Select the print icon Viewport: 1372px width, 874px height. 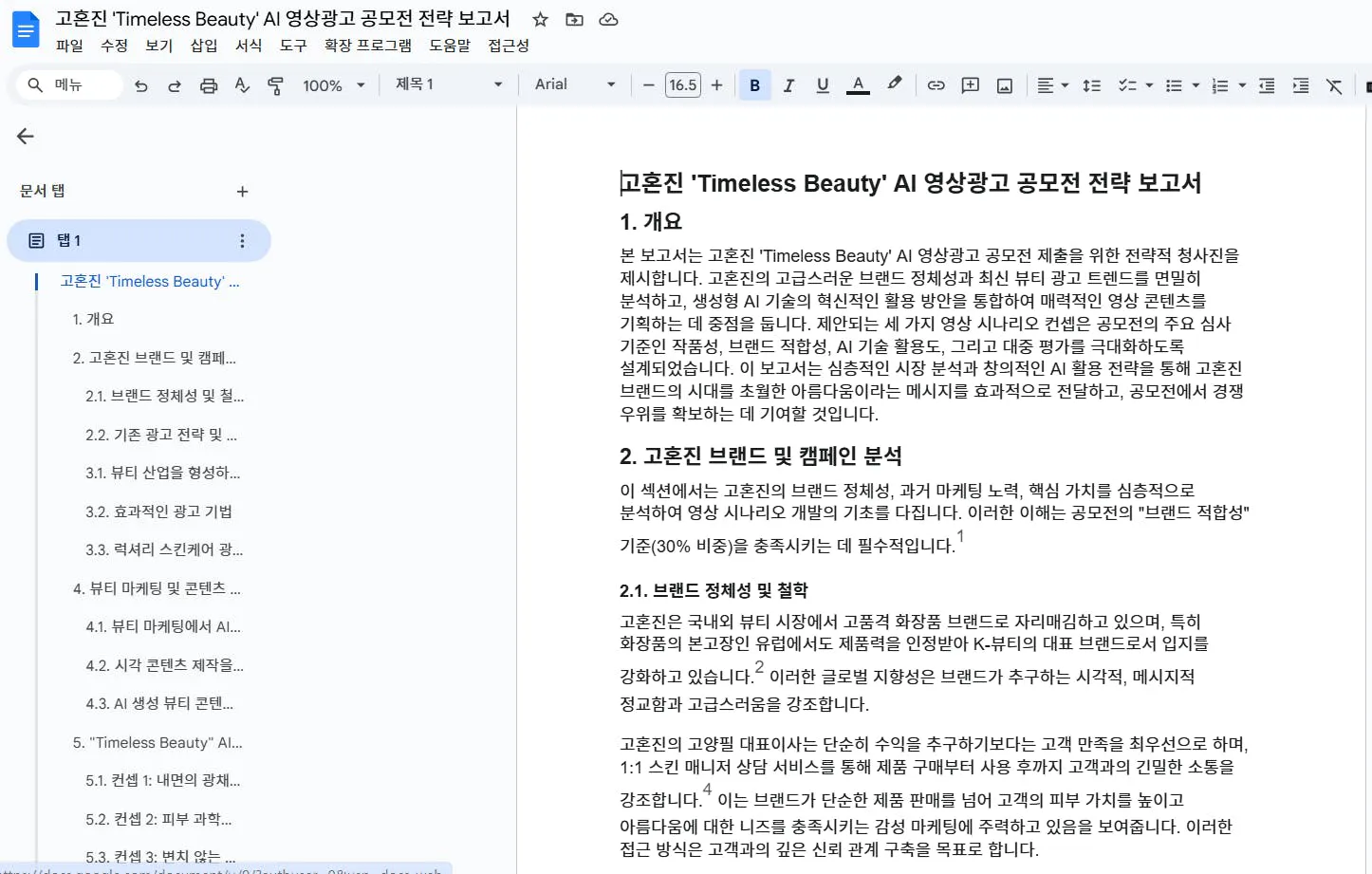tap(208, 84)
